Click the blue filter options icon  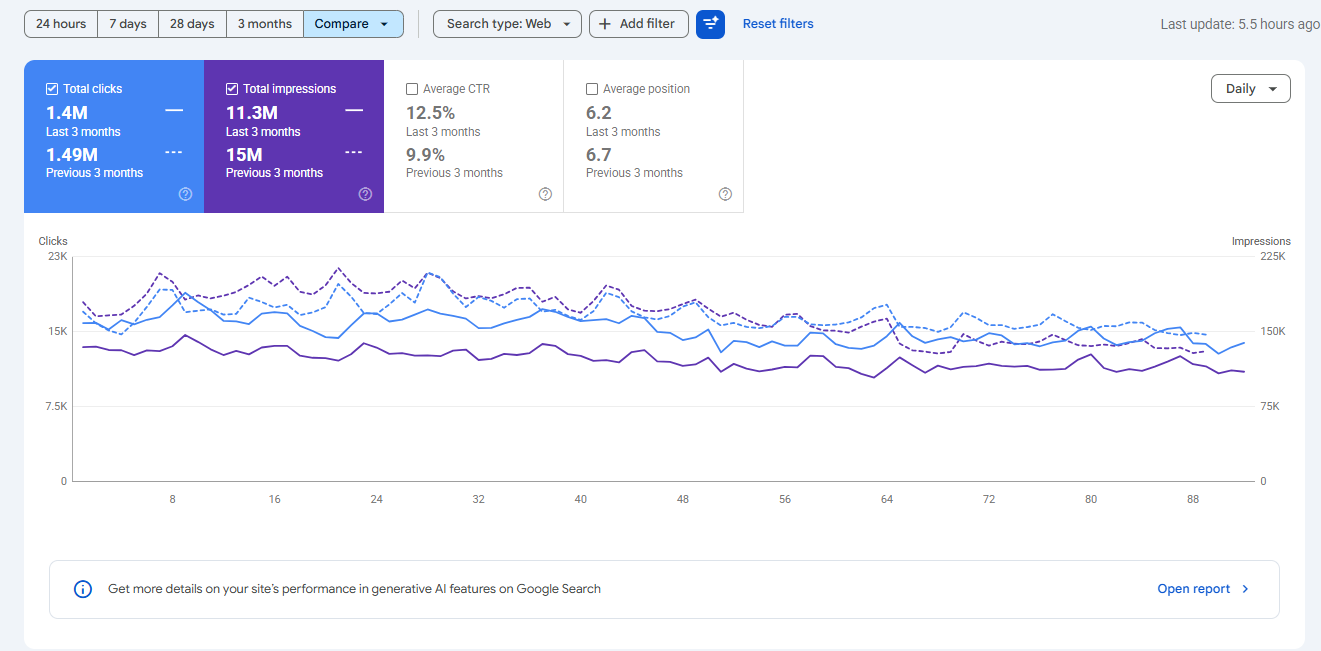click(x=710, y=24)
